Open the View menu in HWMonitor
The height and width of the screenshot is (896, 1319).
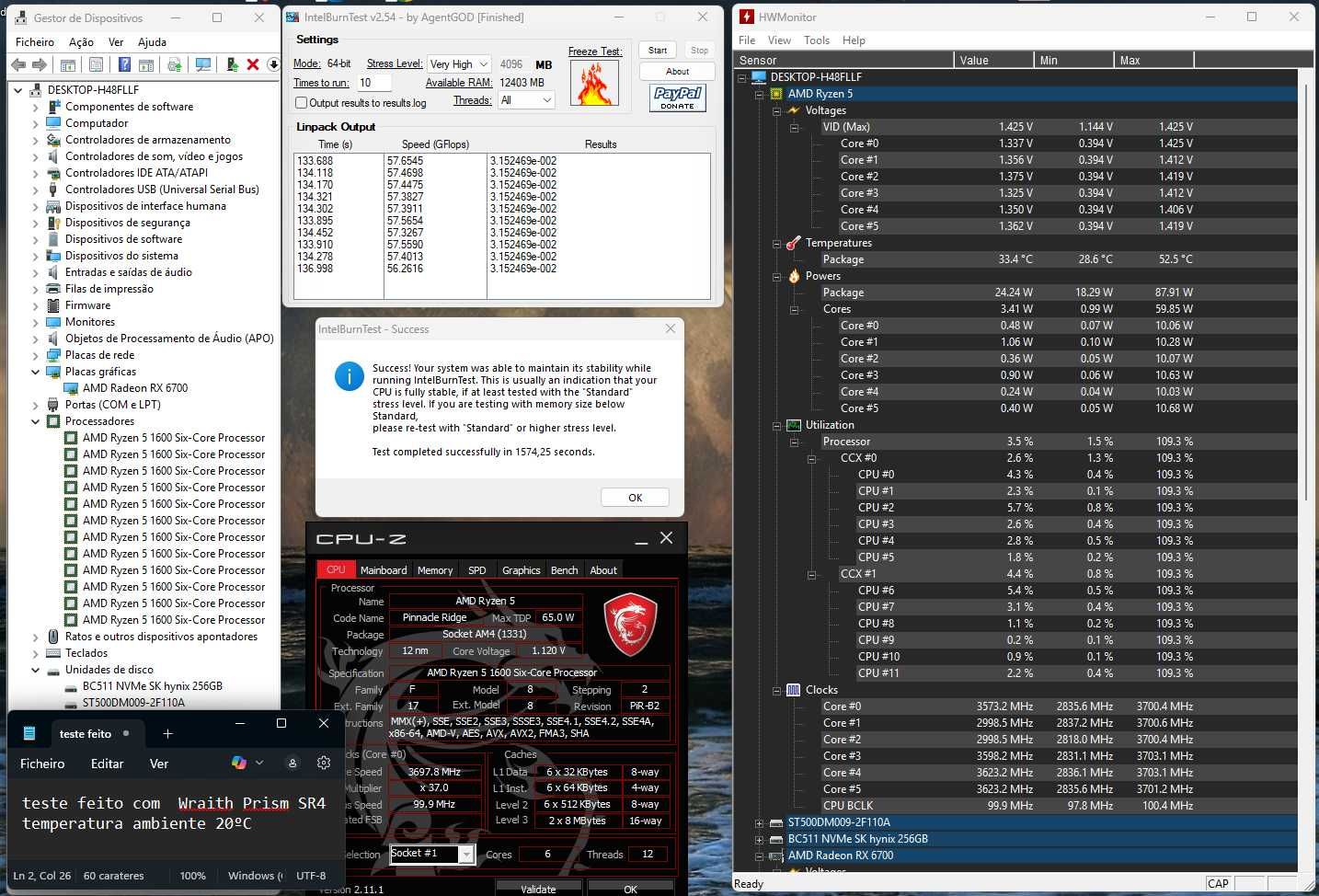click(779, 40)
